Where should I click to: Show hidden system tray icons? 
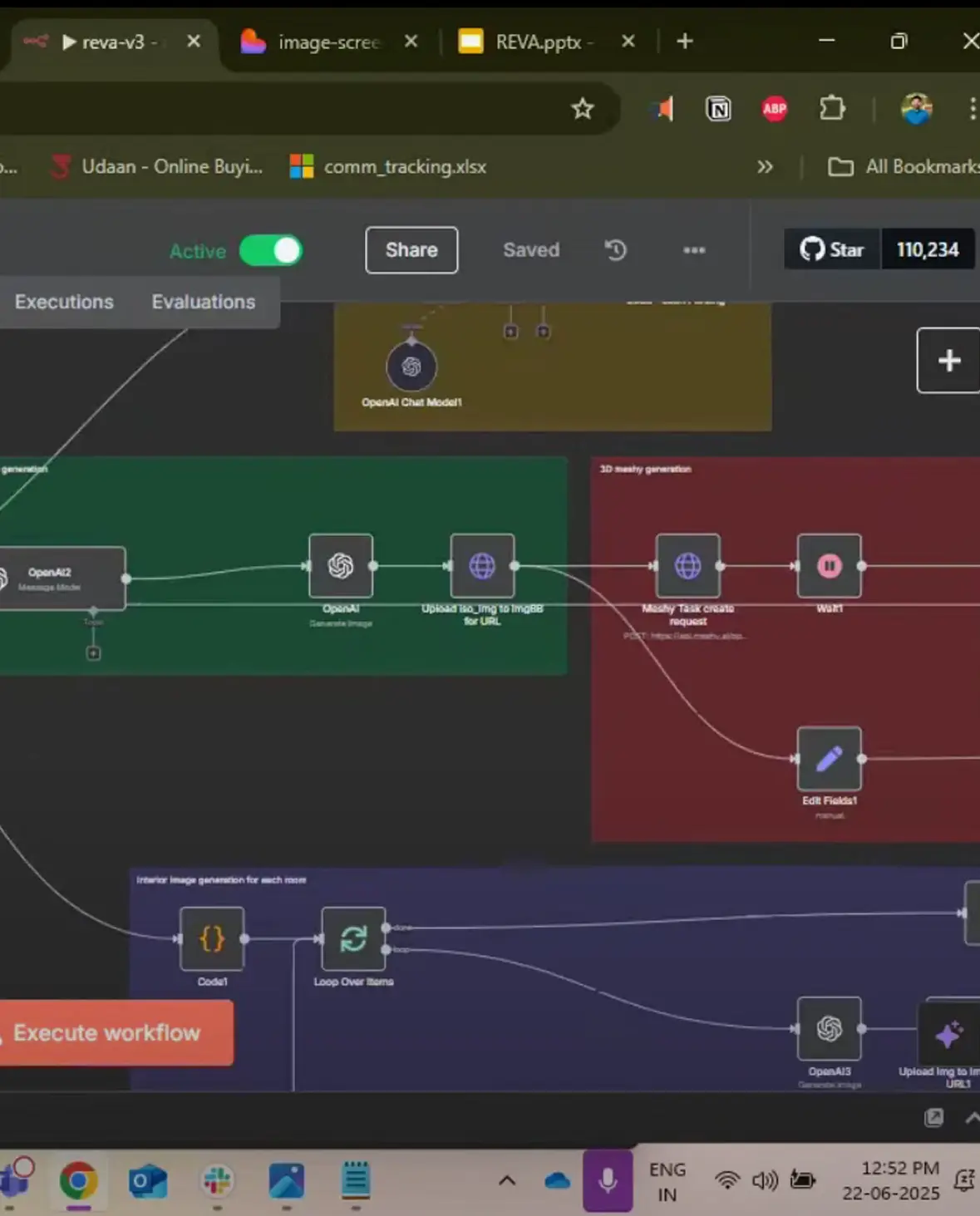coord(507,1181)
